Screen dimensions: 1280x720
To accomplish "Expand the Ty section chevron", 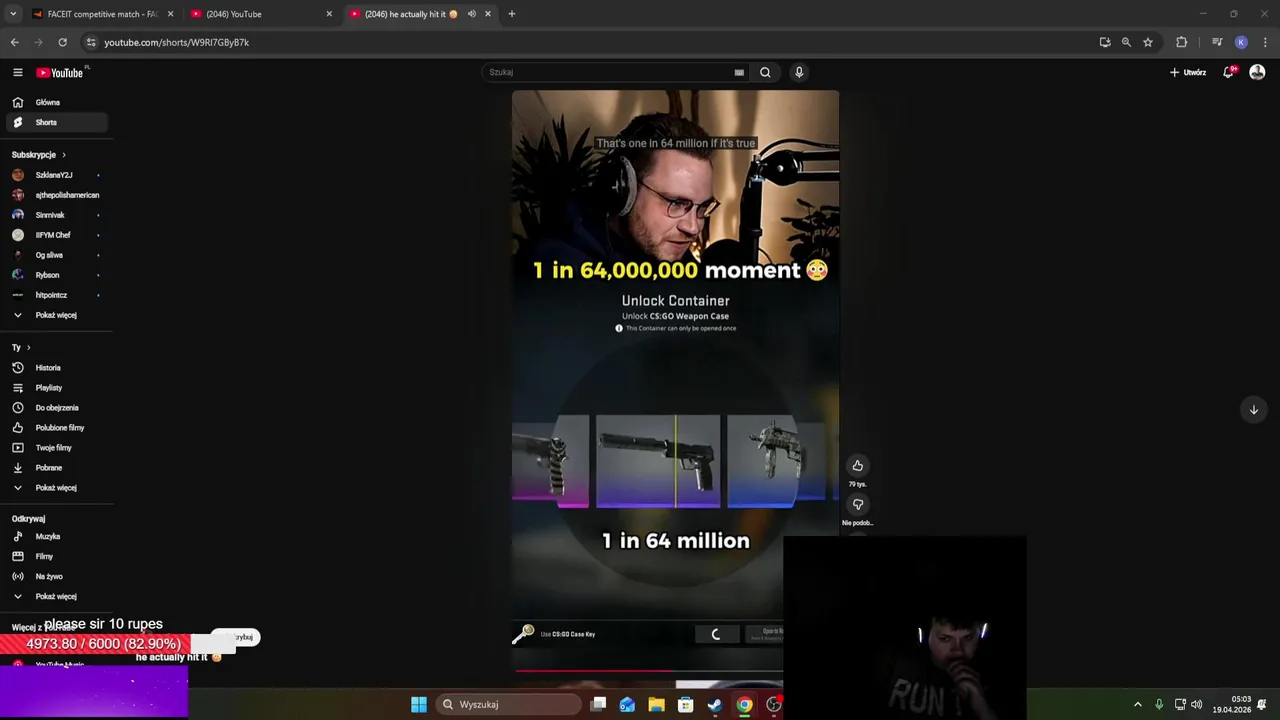I will tap(28, 347).
